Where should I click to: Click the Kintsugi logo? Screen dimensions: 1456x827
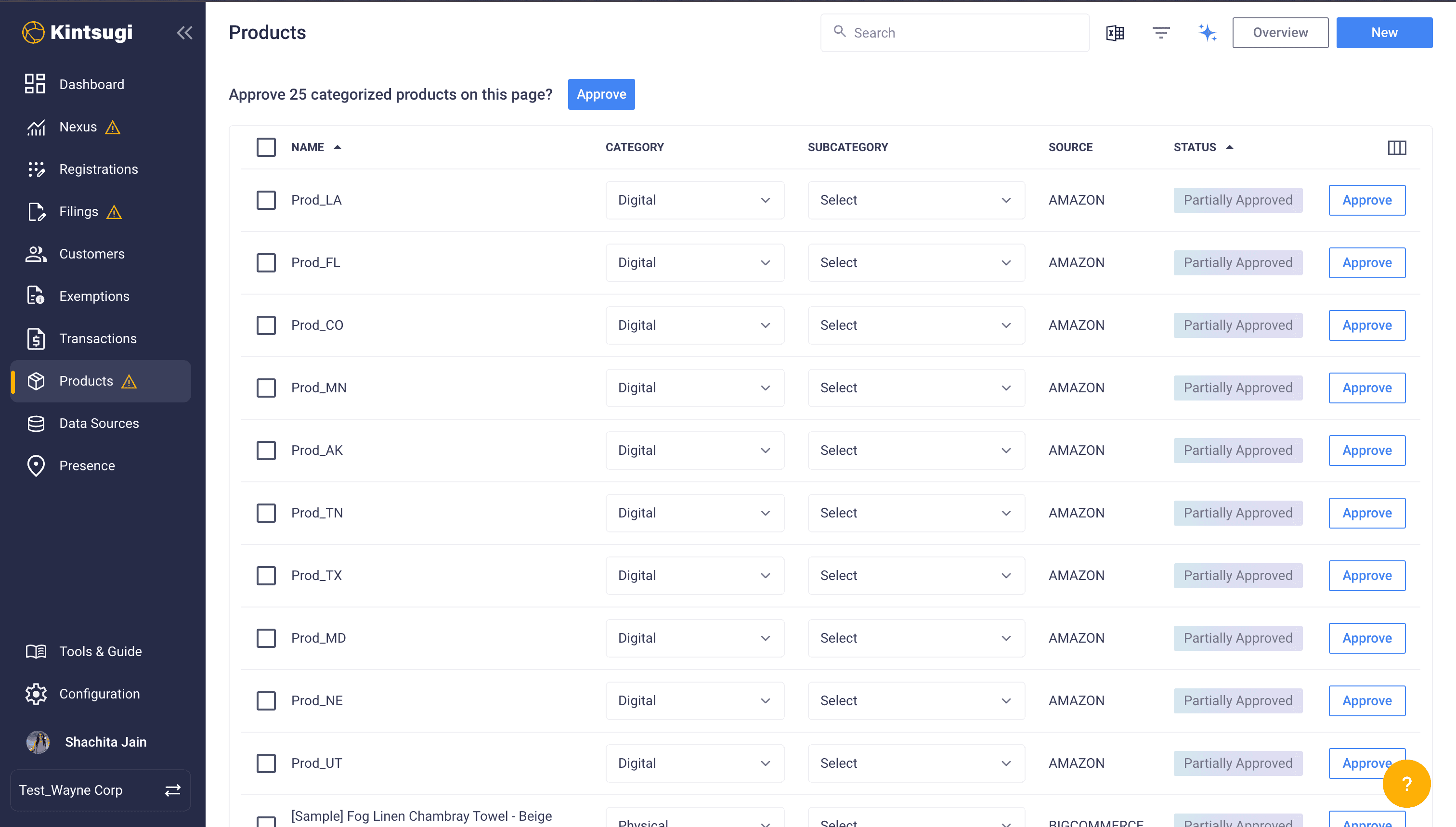point(77,32)
